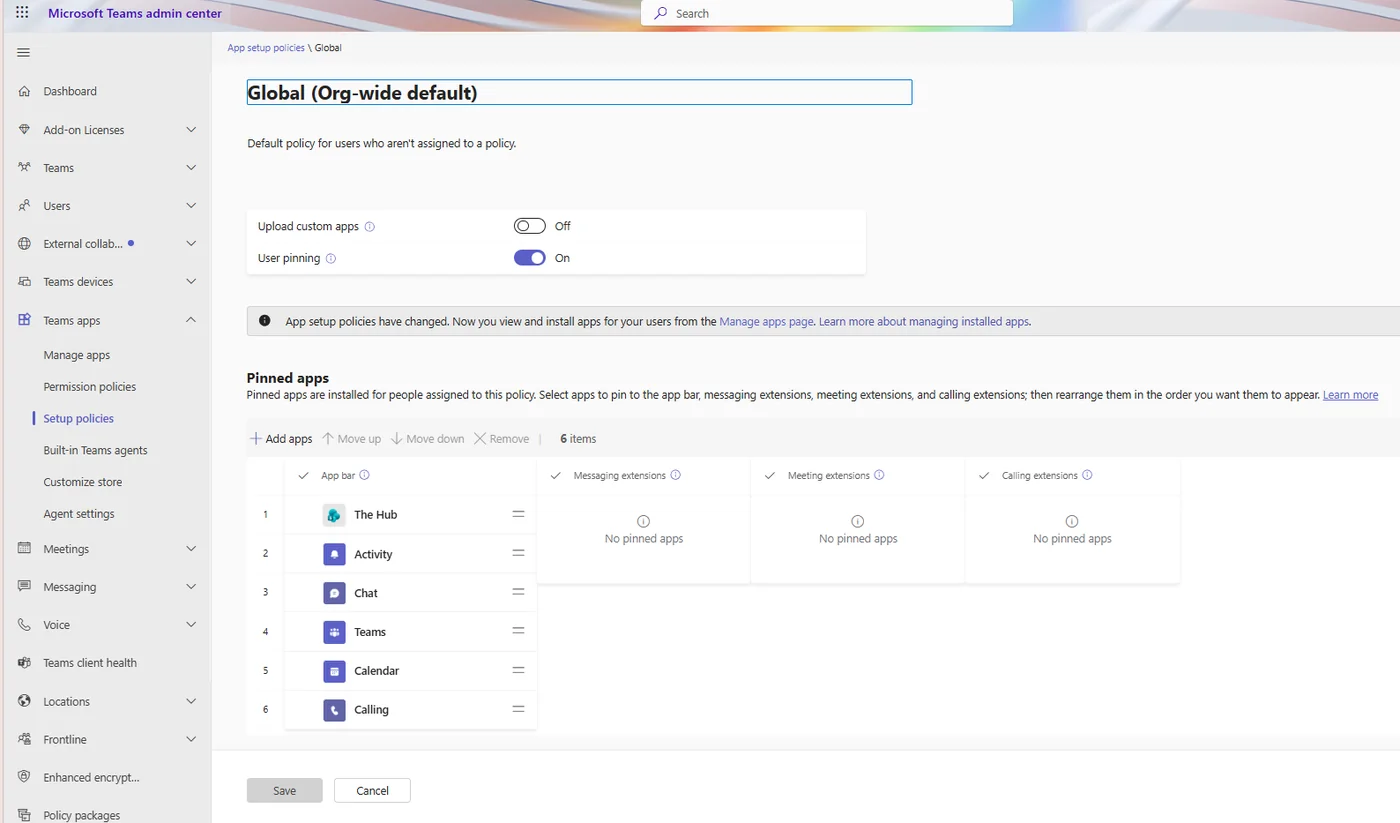Click the Search box at top
Image resolution: width=1400 pixels, height=823 pixels.
826,14
